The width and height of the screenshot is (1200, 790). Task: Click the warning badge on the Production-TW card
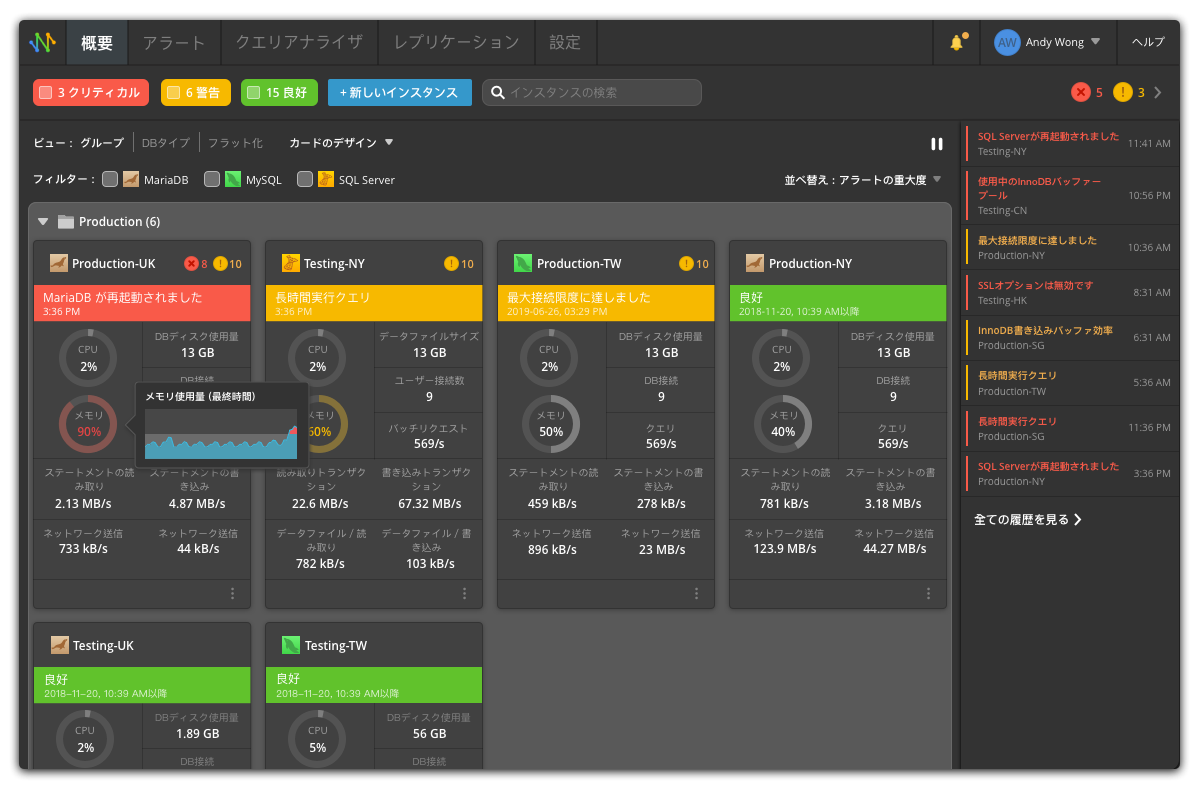pos(686,264)
